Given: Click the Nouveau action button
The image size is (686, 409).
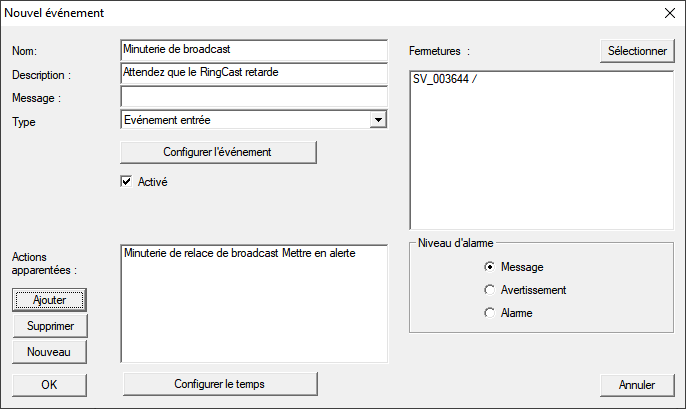Looking at the screenshot, I should tap(50, 351).
